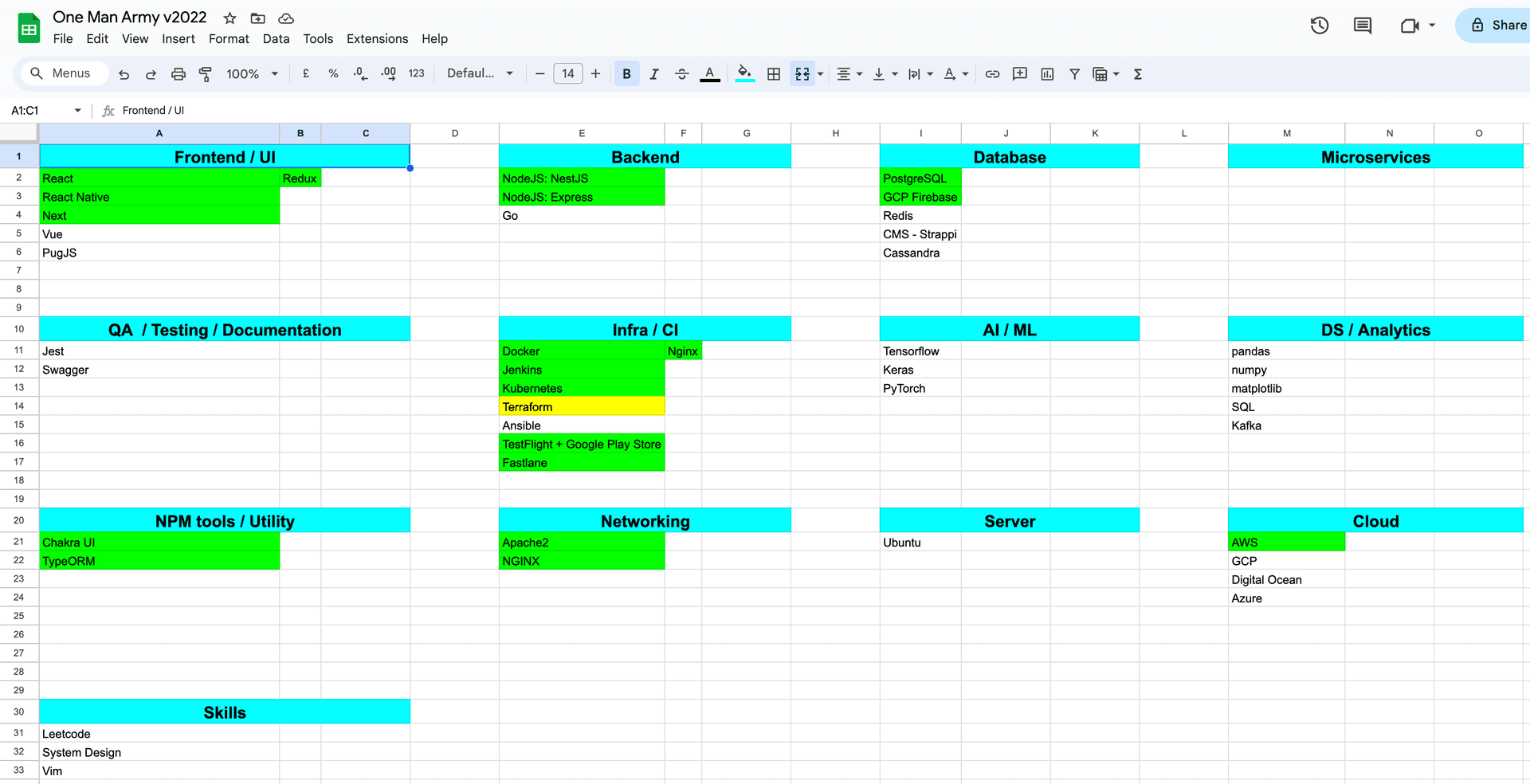Viewport: 1530px width, 784px height.
Task: Select the Digital Ocean cell
Action: (x=1286, y=579)
